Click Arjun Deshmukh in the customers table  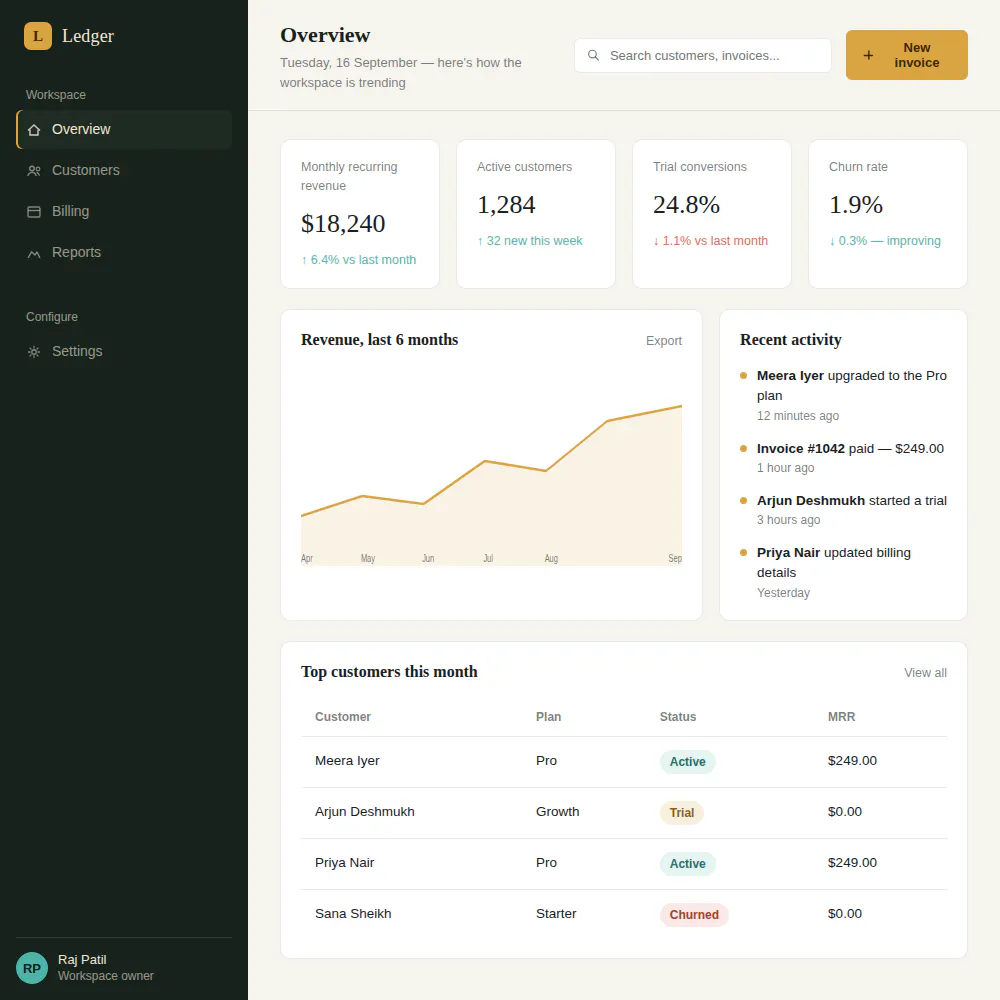(365, 812)
